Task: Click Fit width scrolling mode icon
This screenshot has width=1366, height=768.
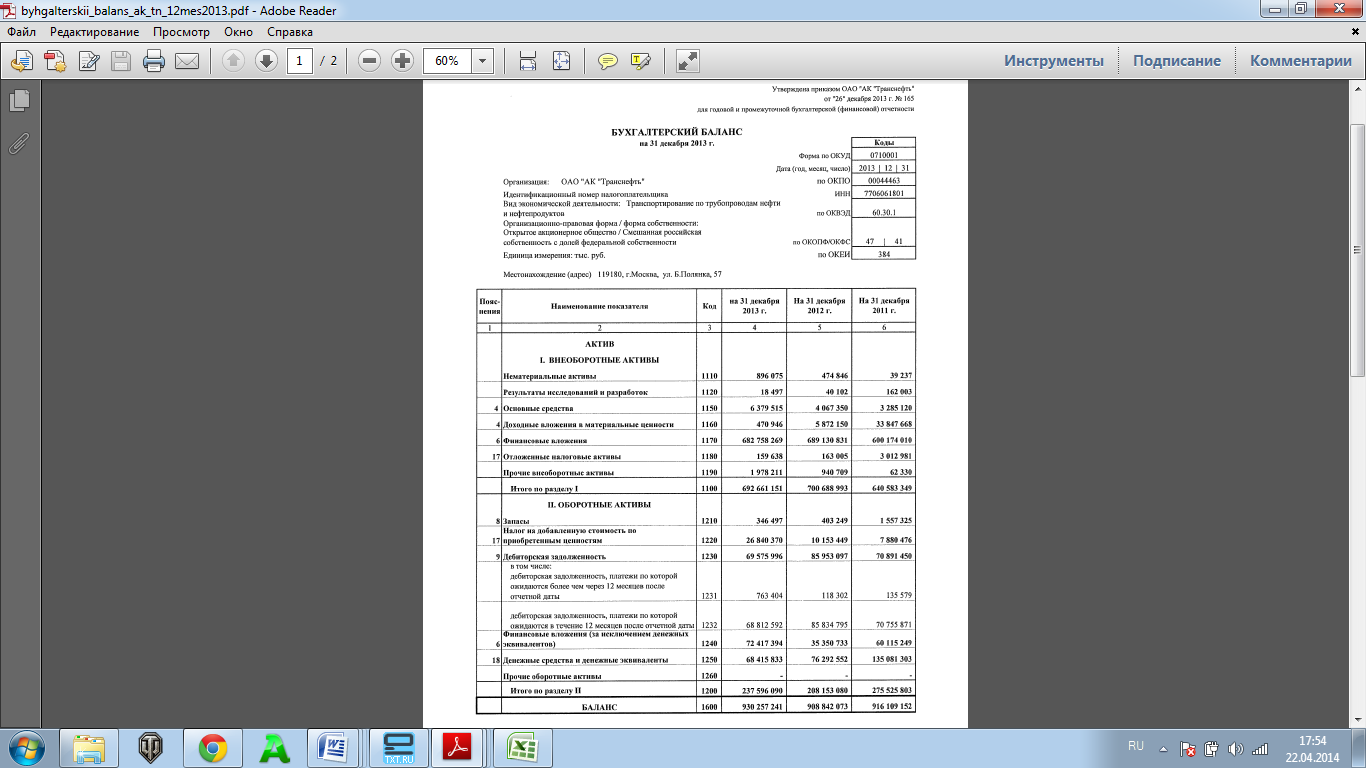Action: click(528, 61)
